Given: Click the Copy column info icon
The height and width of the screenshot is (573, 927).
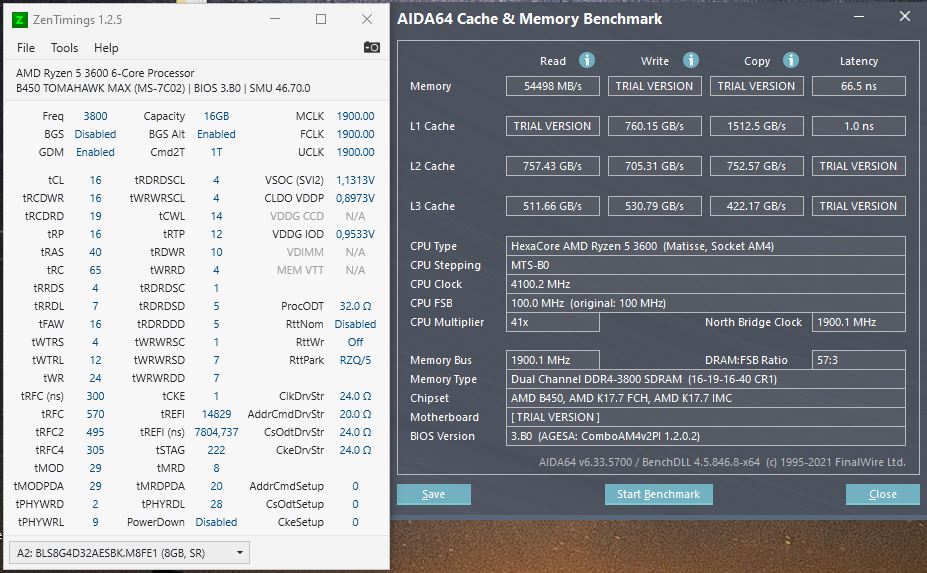Looking at the screenshot, I should point(791,60).
